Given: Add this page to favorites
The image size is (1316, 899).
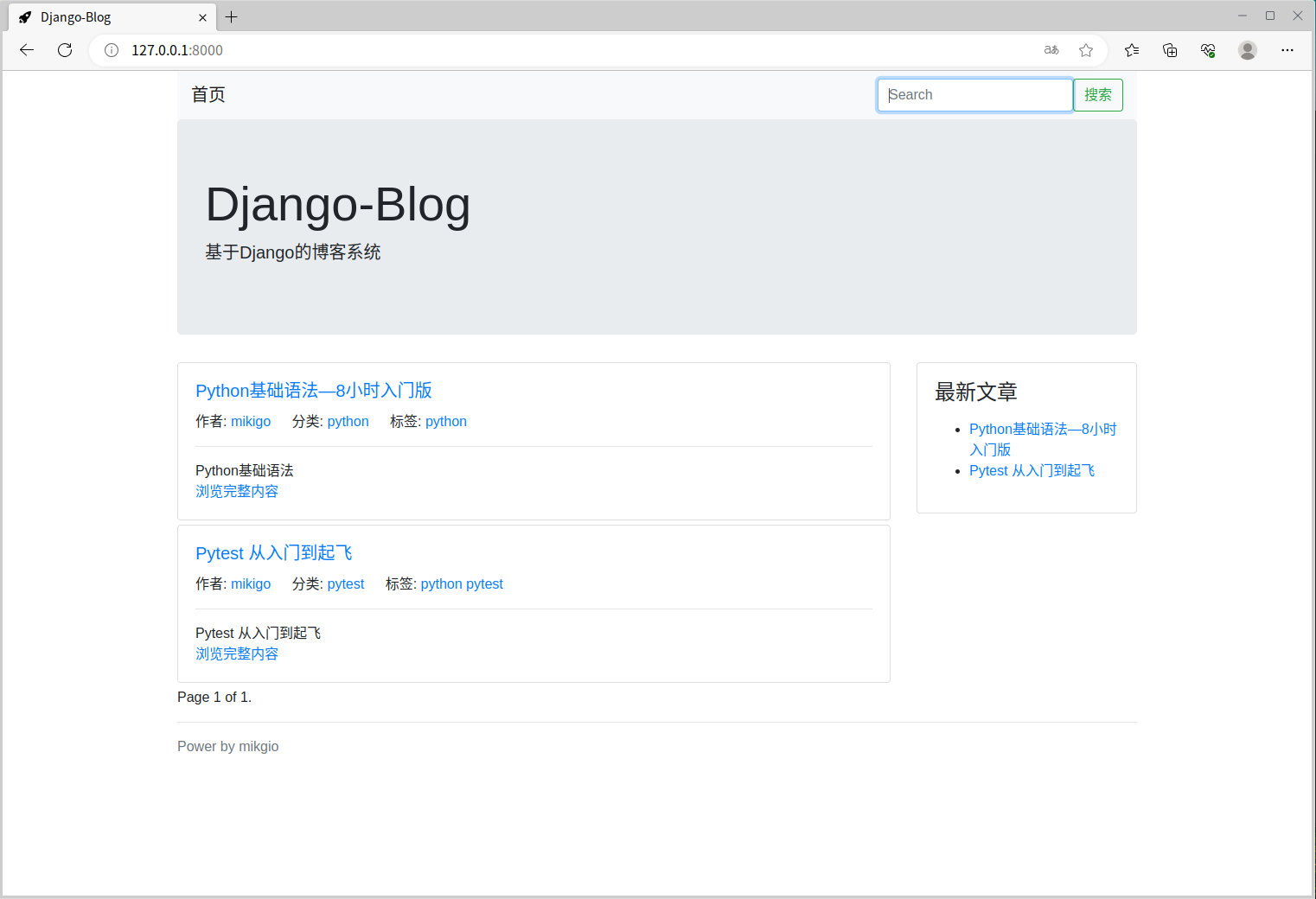Looking at the screenshot, I should tap(1086, 50).
